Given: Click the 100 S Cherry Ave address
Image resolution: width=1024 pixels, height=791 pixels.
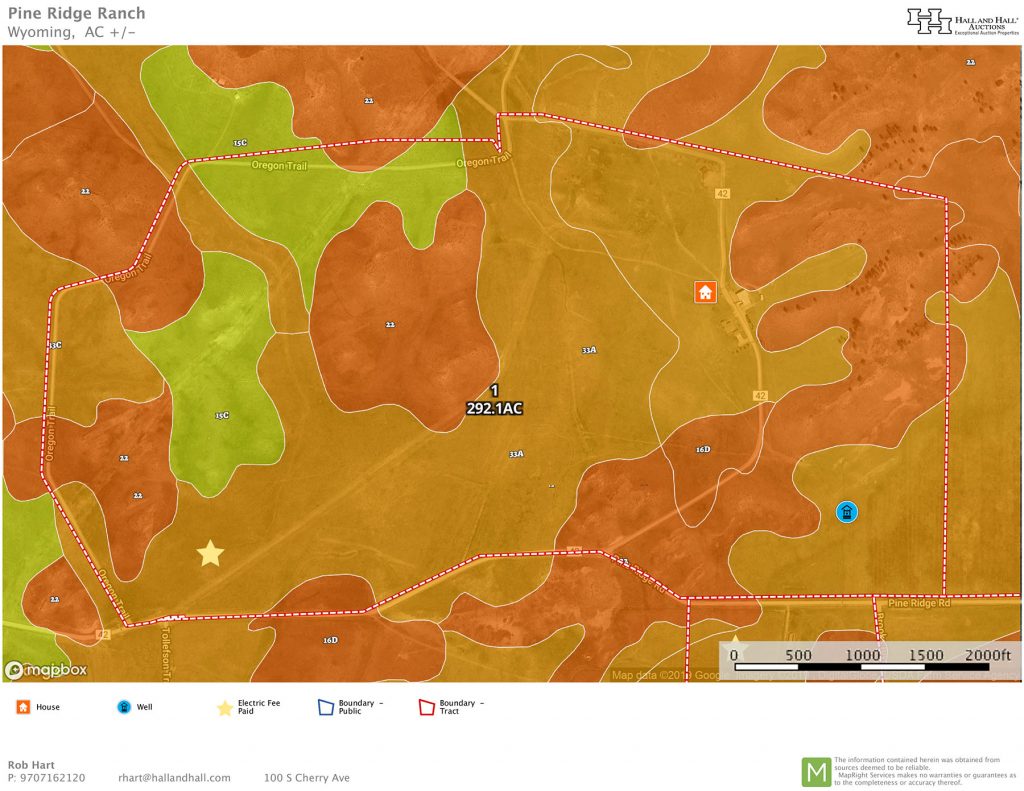Looking at the screenshot, I should pyautogui.click(x=307, y=778).
